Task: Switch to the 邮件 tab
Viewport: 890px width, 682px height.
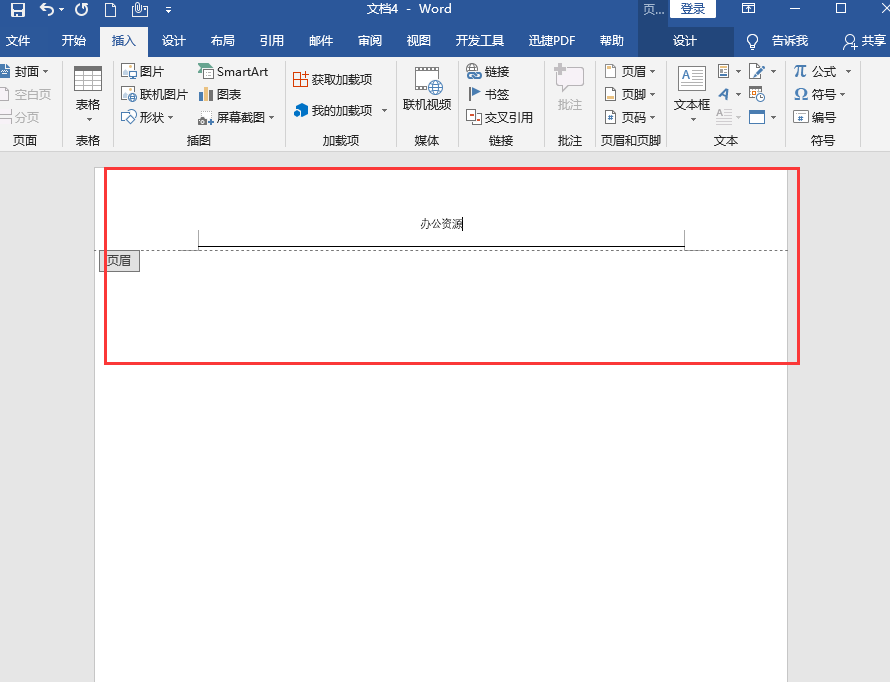Action: pyautogui.click(x=321, y=41)
